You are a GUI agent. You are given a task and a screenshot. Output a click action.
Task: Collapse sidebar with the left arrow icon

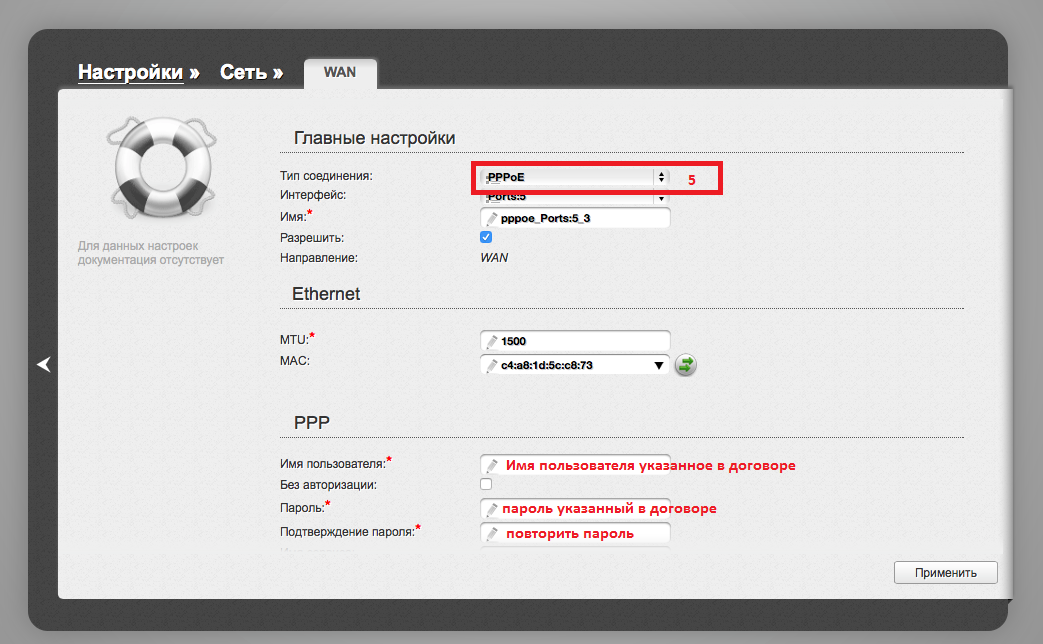coord(43,365)
